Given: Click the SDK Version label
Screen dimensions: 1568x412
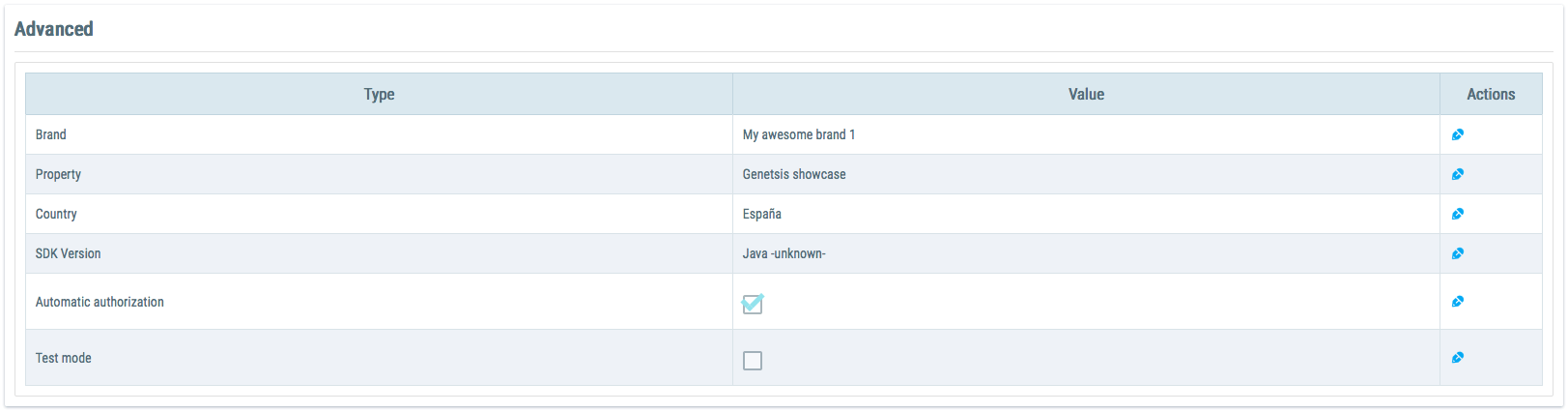Looking at the screenshot, I should click(x=68, y=253).
